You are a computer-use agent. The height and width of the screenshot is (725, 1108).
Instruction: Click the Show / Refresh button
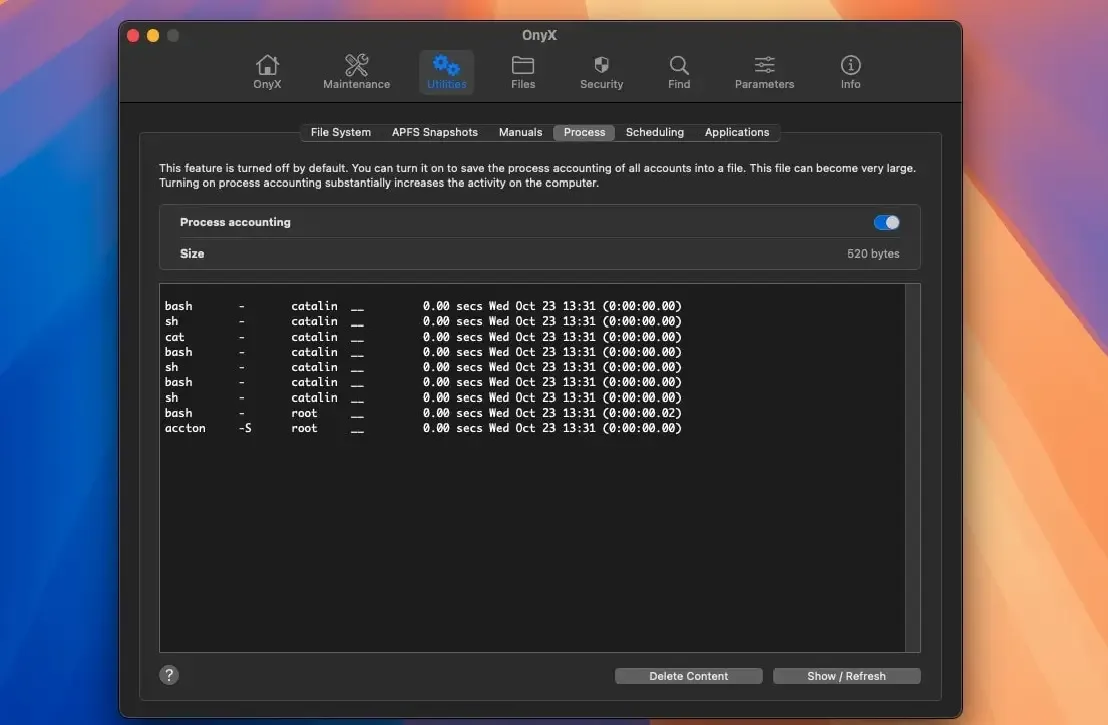(847, 676)
